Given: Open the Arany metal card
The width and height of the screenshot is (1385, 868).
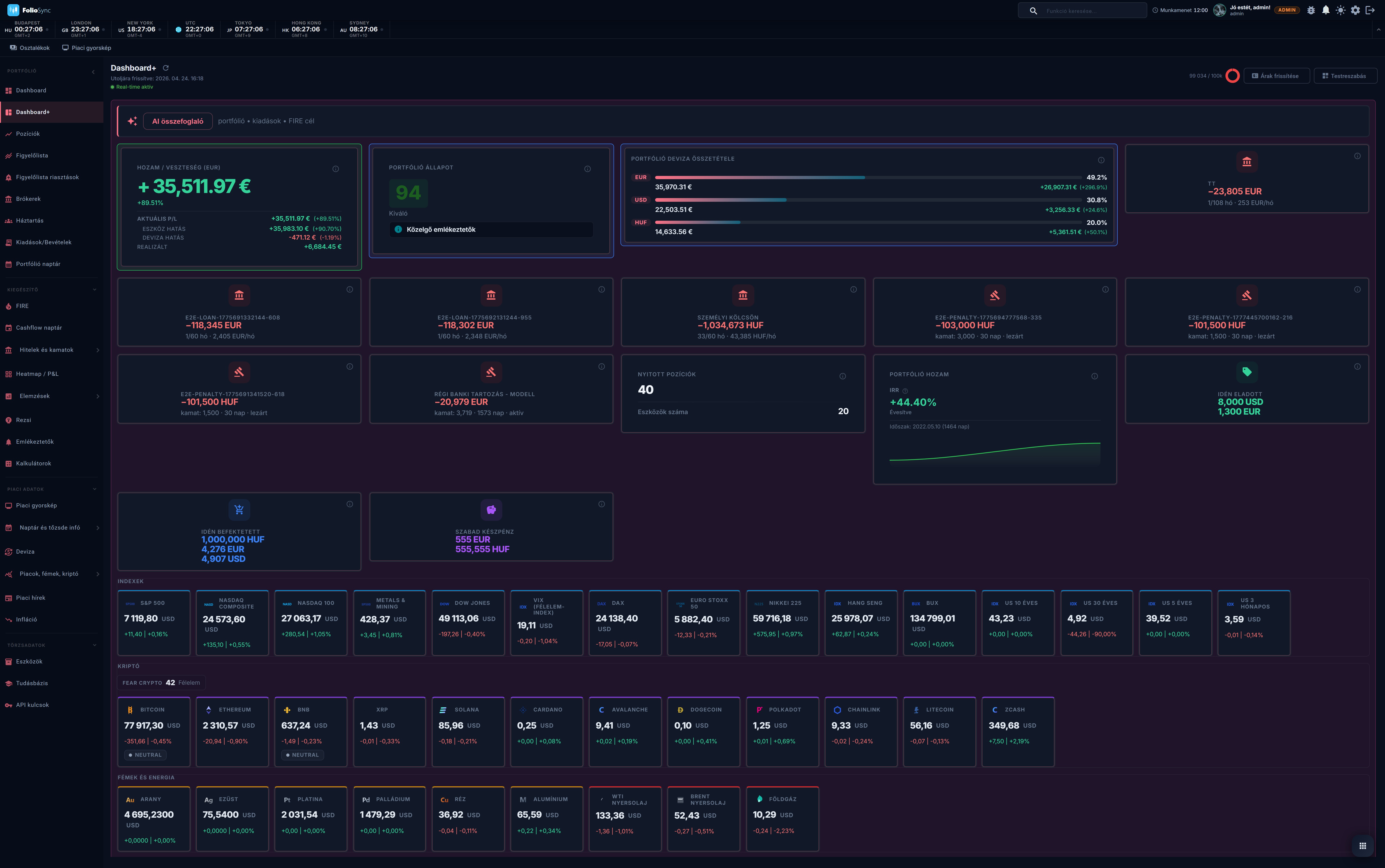Looking at the screenshot, I should coord(154,819).
